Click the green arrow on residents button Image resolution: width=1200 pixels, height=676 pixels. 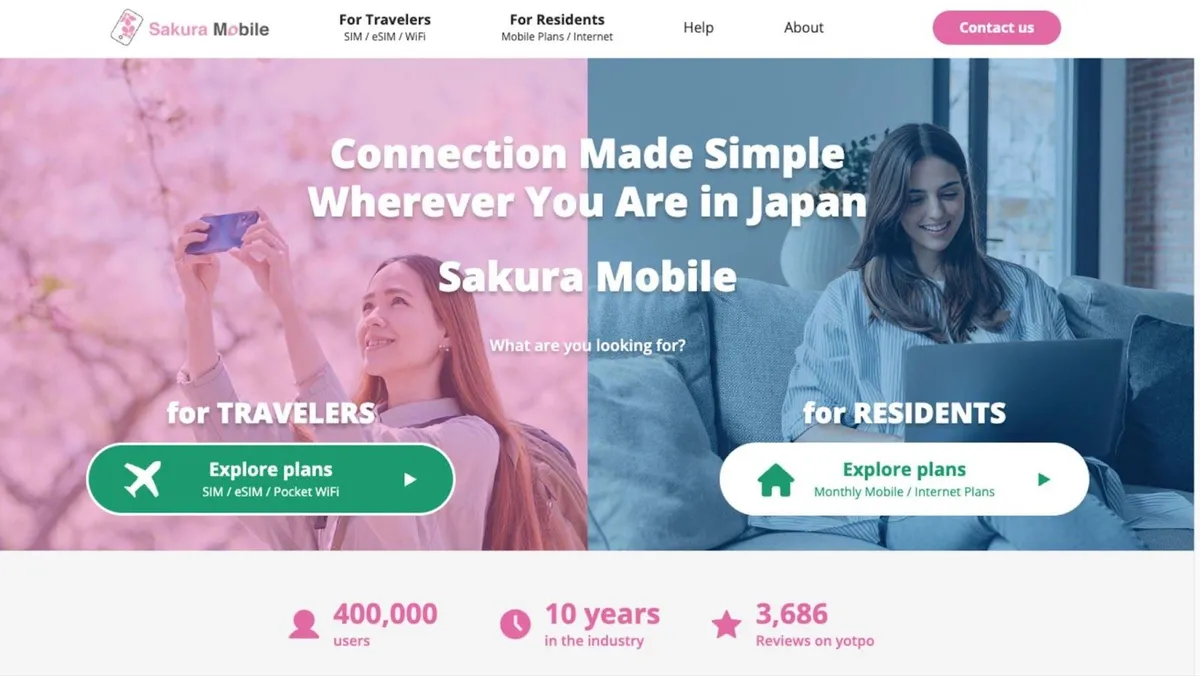coord(1044,480)
